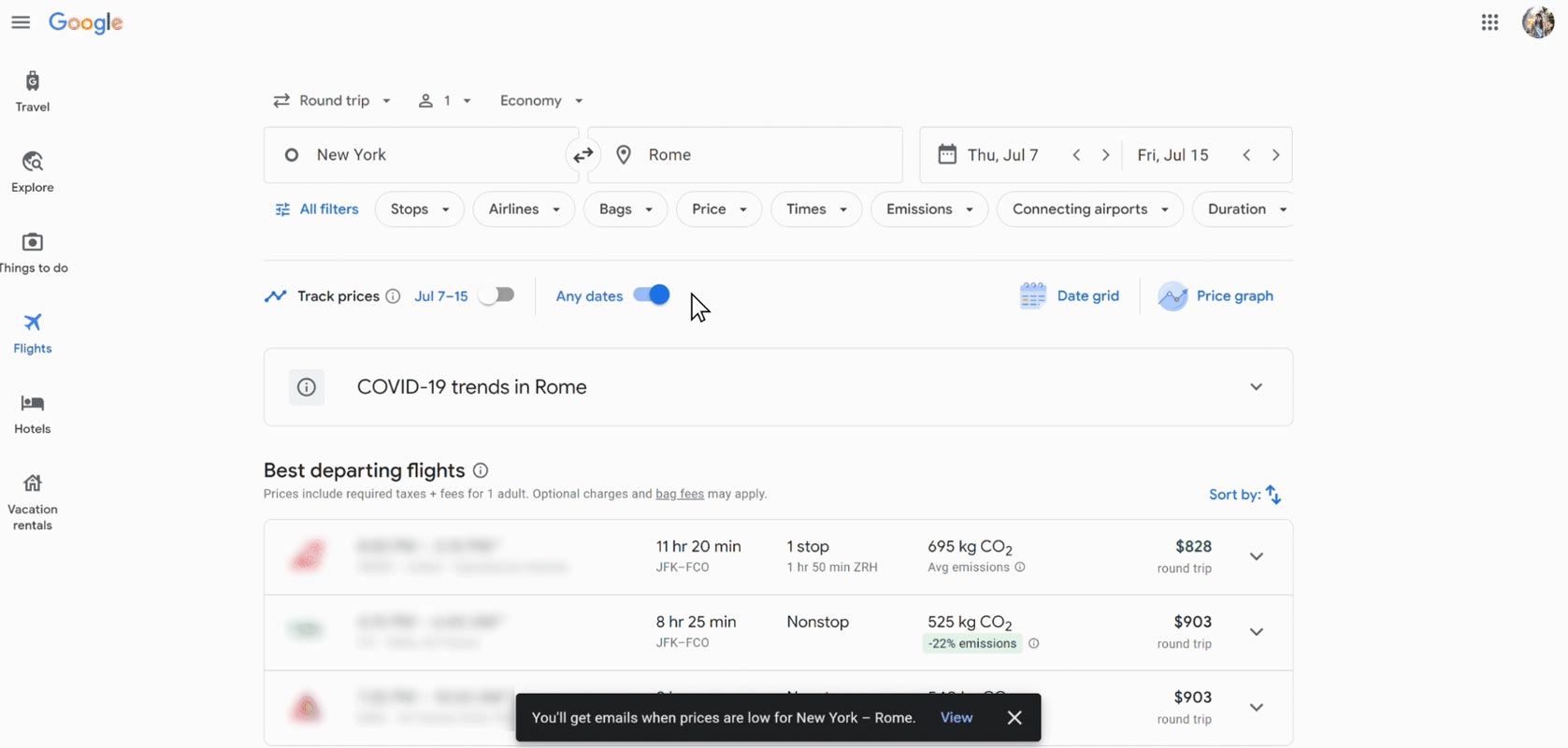Open the bag fees link
This screenshot has height=748, width=1568.
(680, 494)
